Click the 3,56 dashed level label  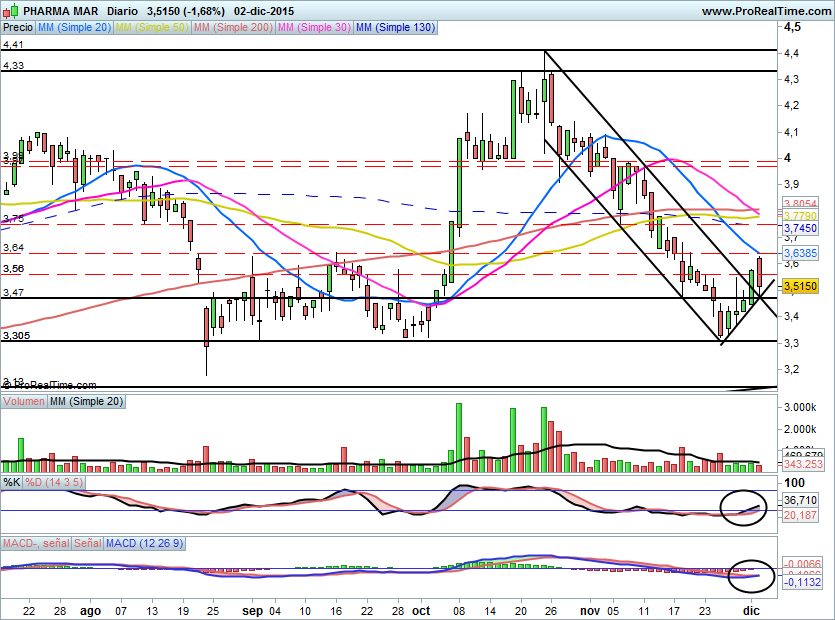tap(13, 268)
